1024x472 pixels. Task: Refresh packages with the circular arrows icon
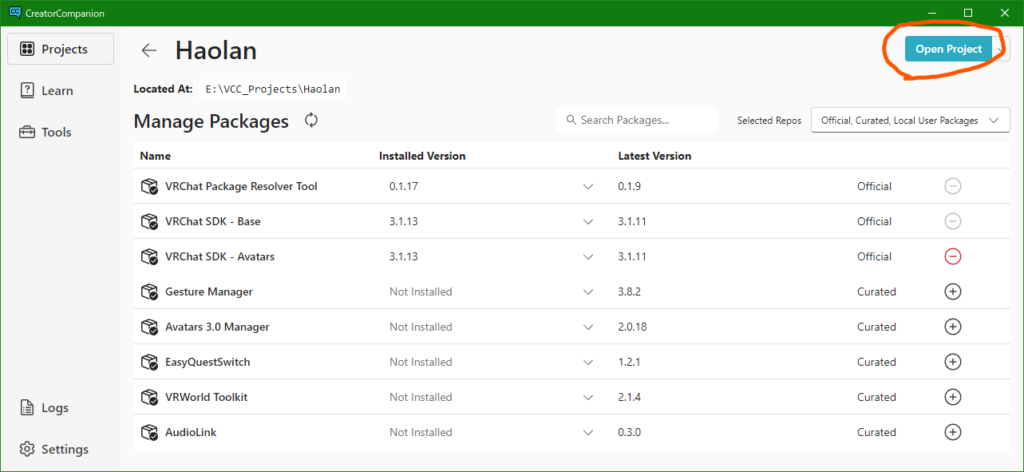[x=312, y=120]
